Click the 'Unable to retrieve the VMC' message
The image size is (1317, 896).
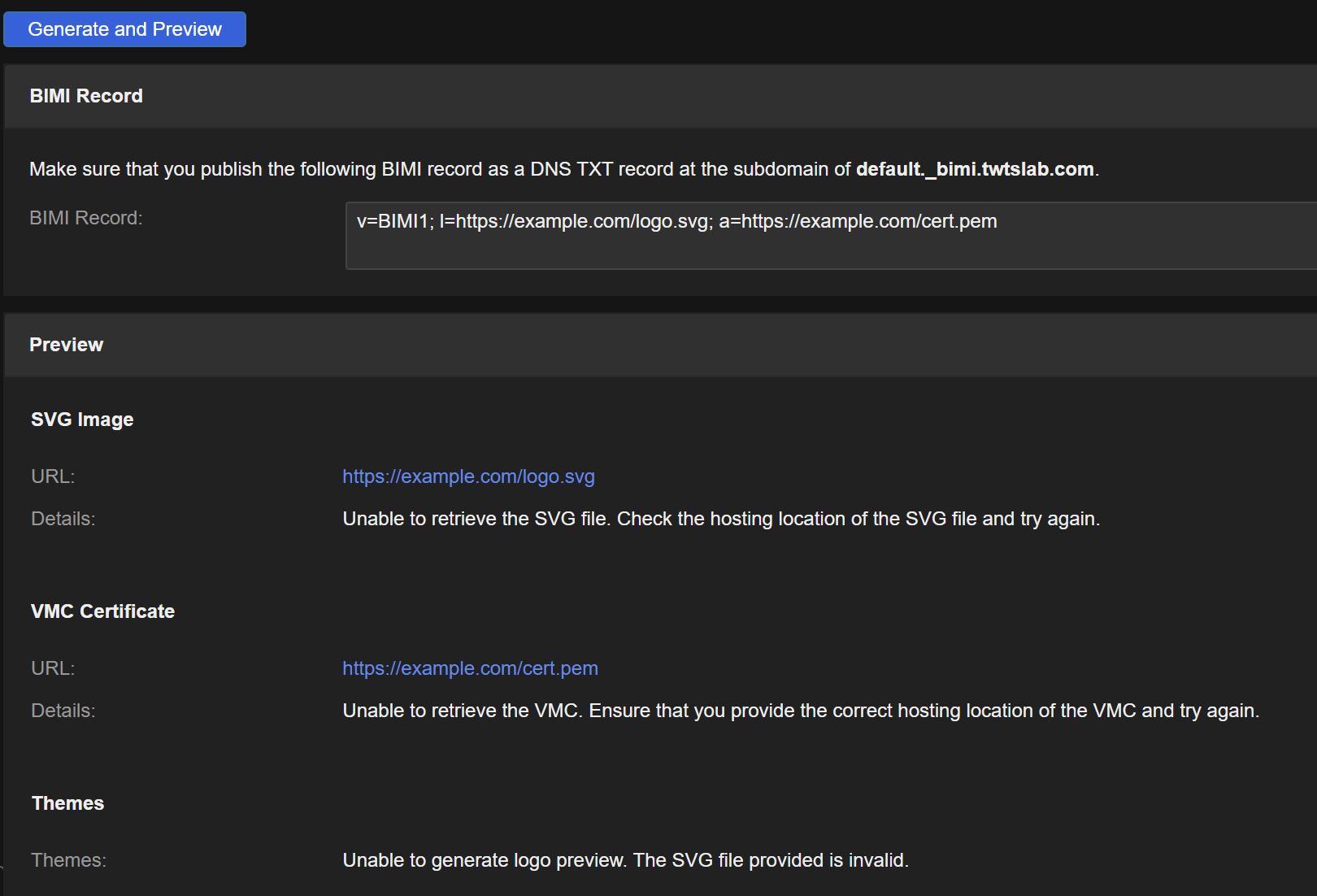coord(801,711)
